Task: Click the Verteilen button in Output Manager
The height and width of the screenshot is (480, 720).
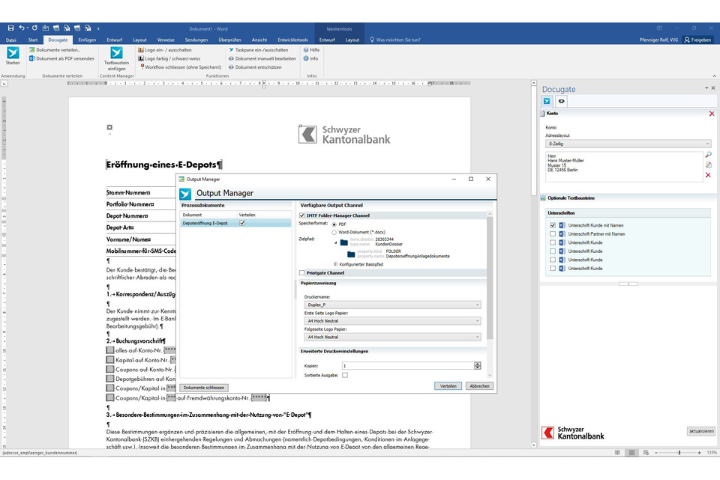Action: tap(448, 386)
